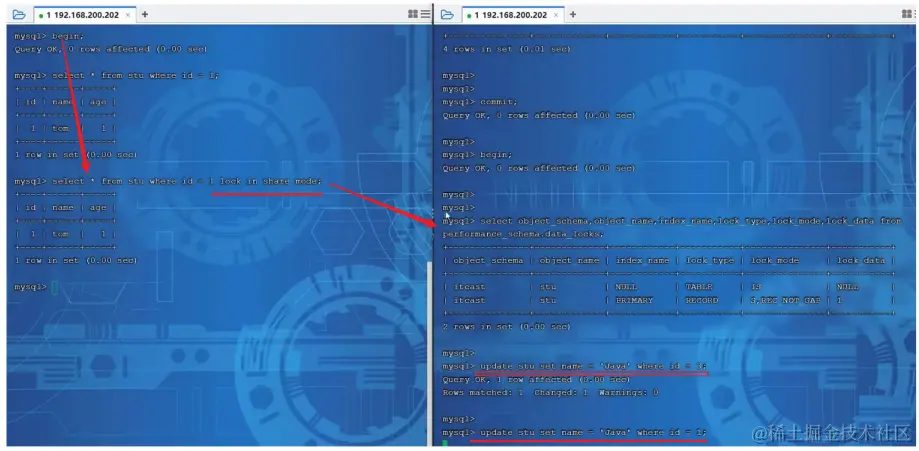
Task: Place cursor at the left terminal's empty mysql prompt
Action: click(x=55, y=287)
